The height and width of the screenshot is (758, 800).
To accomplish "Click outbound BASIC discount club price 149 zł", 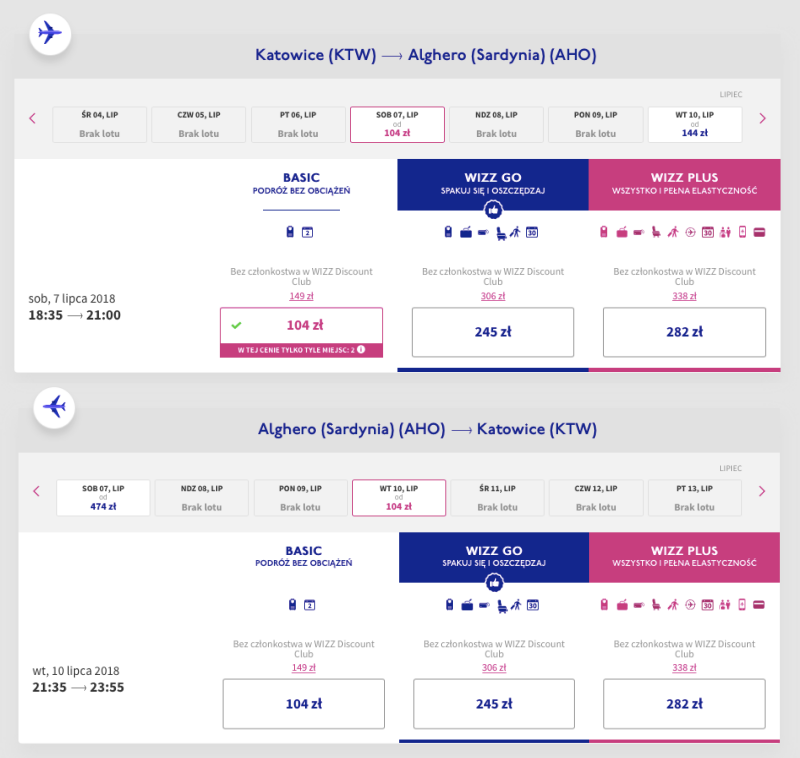I will (x=301, y=295).
